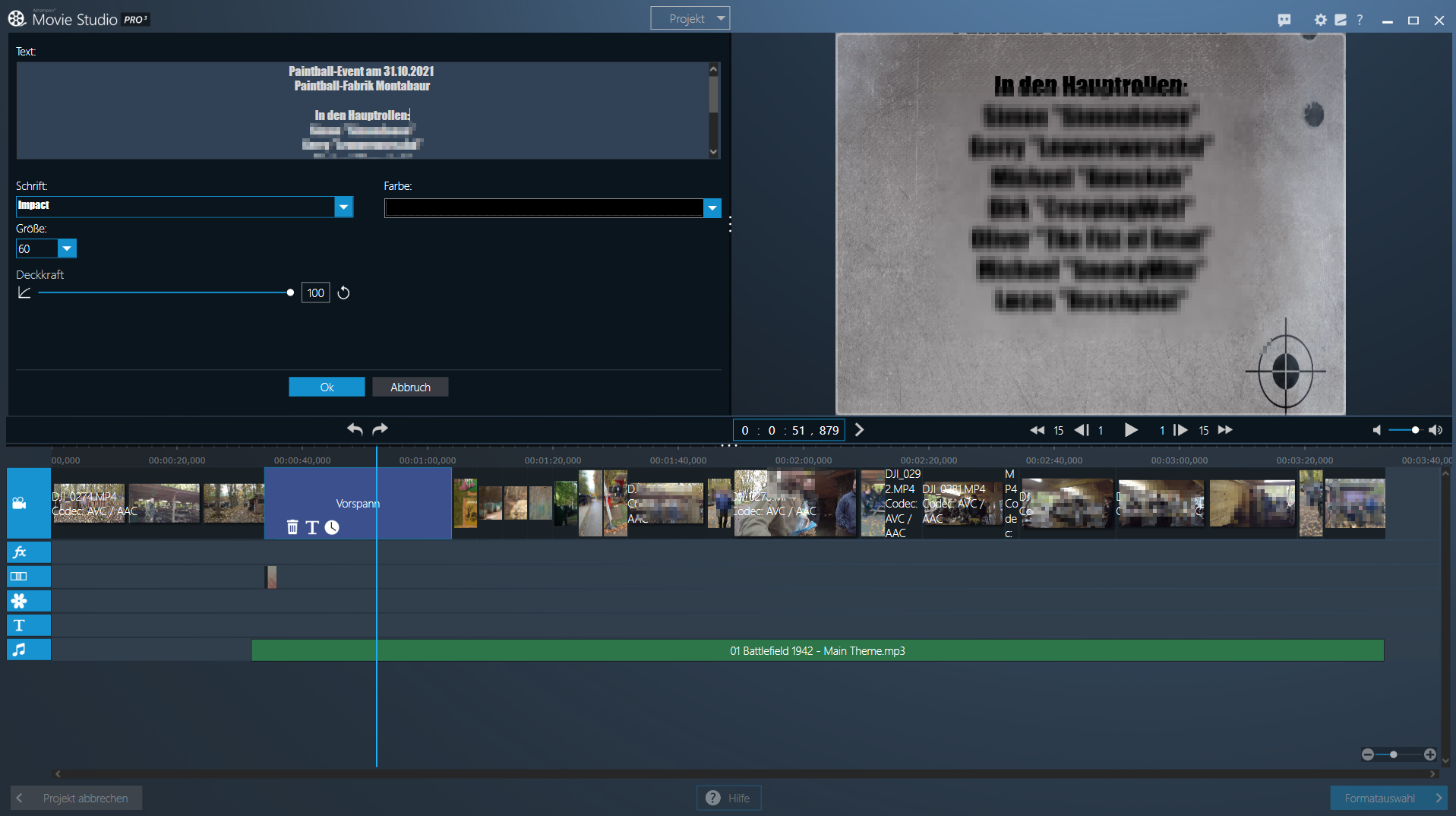
Task: Mute audio with the speaker icon
Action: (x=1376, y=430)
